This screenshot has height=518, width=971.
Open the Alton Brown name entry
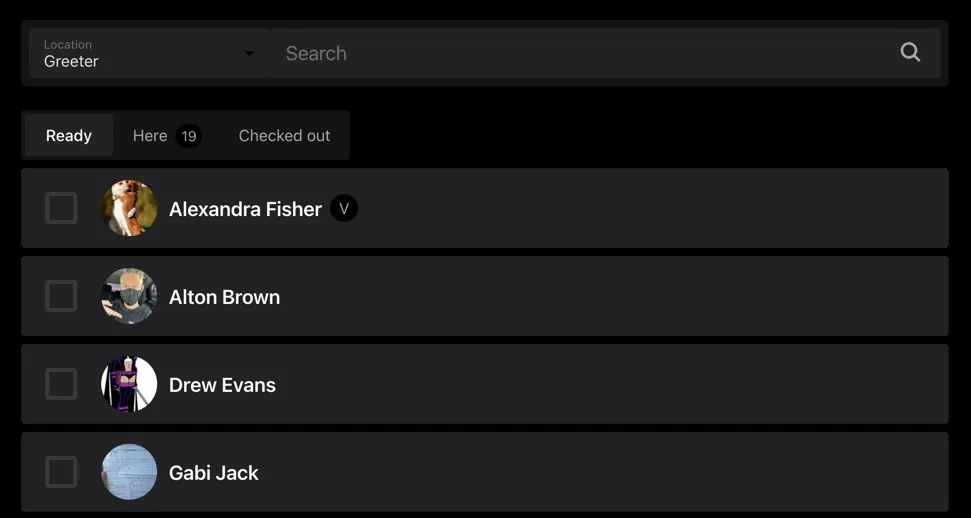224,297
